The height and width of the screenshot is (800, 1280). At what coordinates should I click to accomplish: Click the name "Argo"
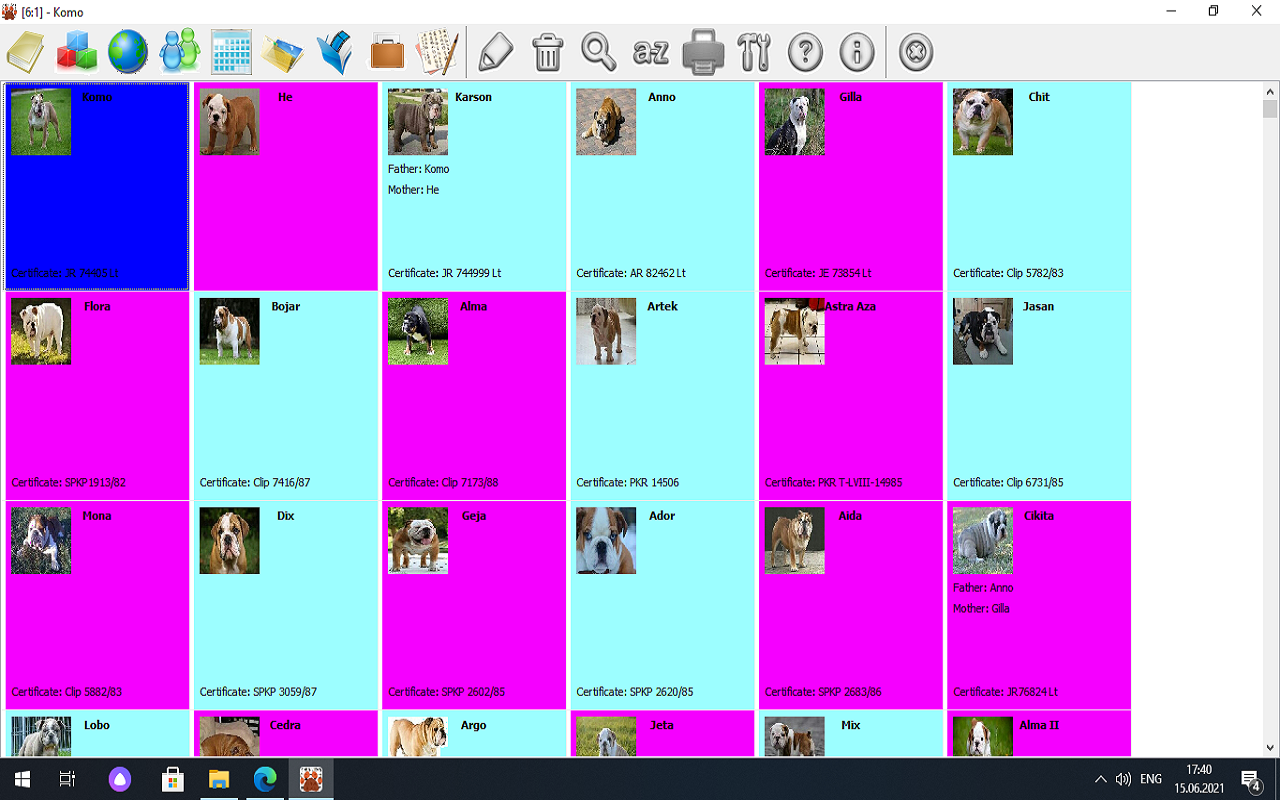tap(474, 725)
